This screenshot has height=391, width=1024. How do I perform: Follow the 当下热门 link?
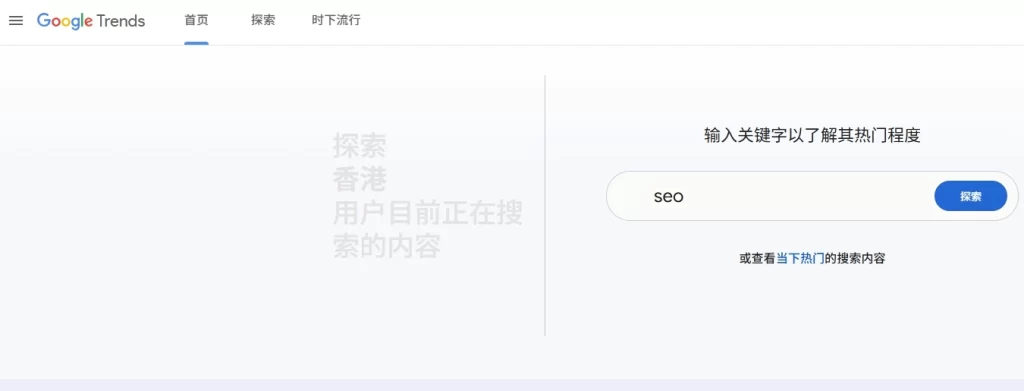pos(800,258)
